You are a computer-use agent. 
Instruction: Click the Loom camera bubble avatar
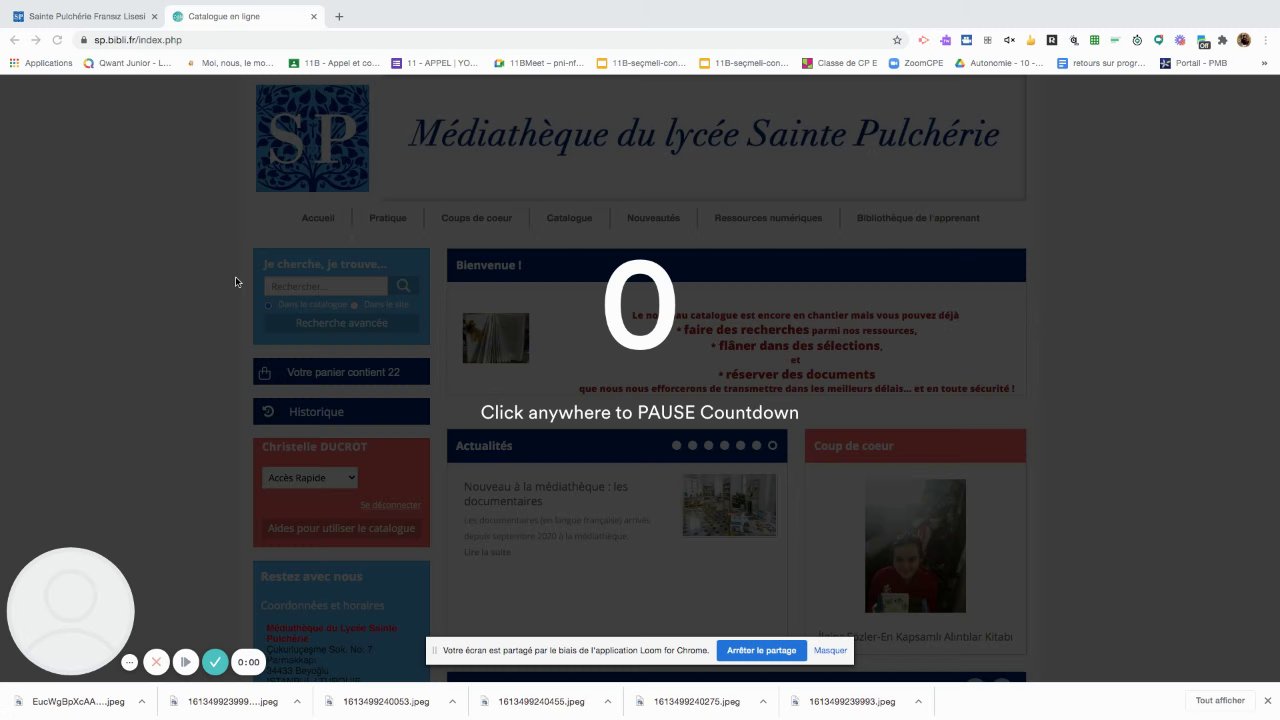pos(70,611)
